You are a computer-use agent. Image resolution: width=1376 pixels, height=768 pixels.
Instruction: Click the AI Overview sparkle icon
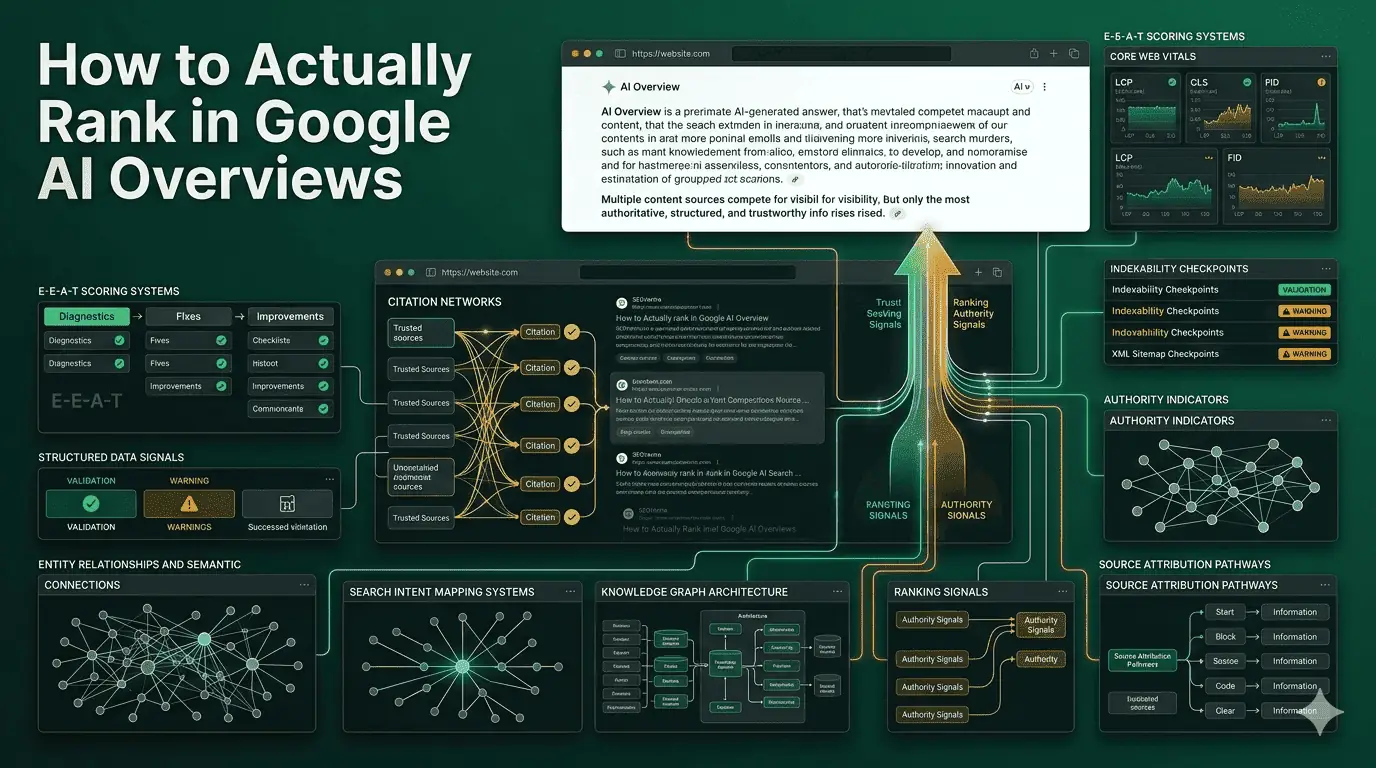coord(608,87)
